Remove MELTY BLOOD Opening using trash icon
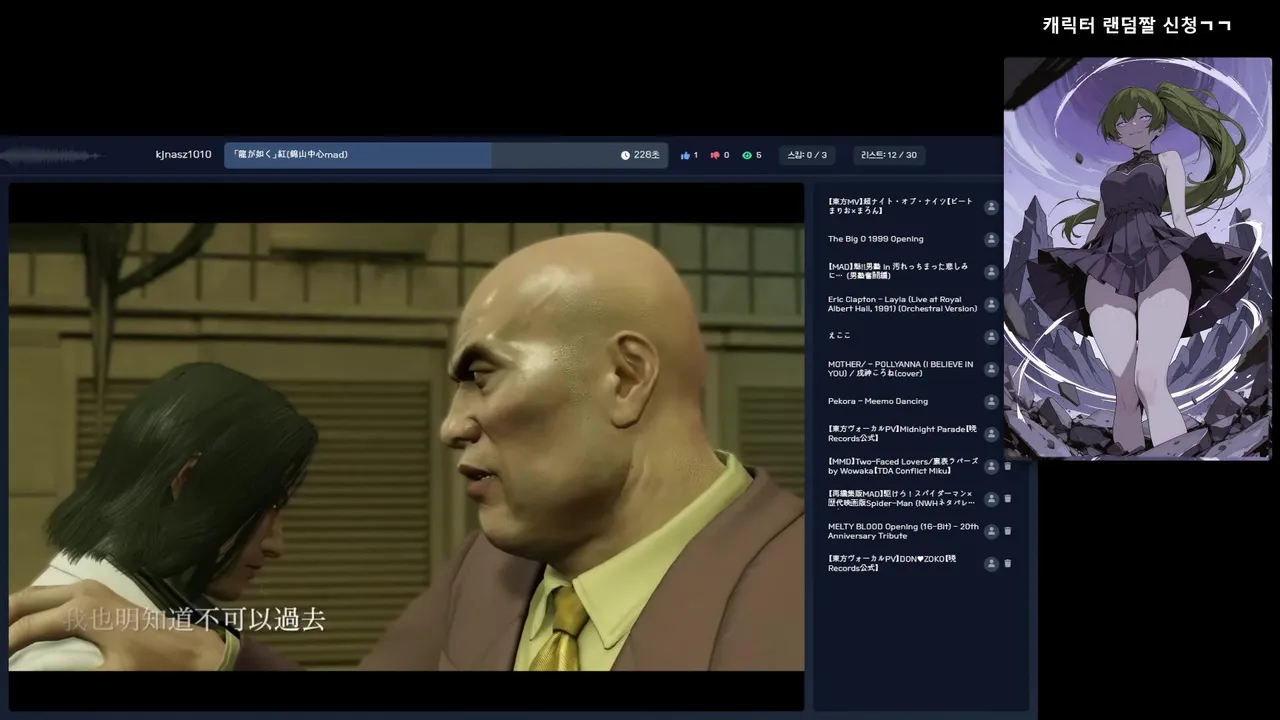Screen dimensions: 1280x720 coord(1008,531)
